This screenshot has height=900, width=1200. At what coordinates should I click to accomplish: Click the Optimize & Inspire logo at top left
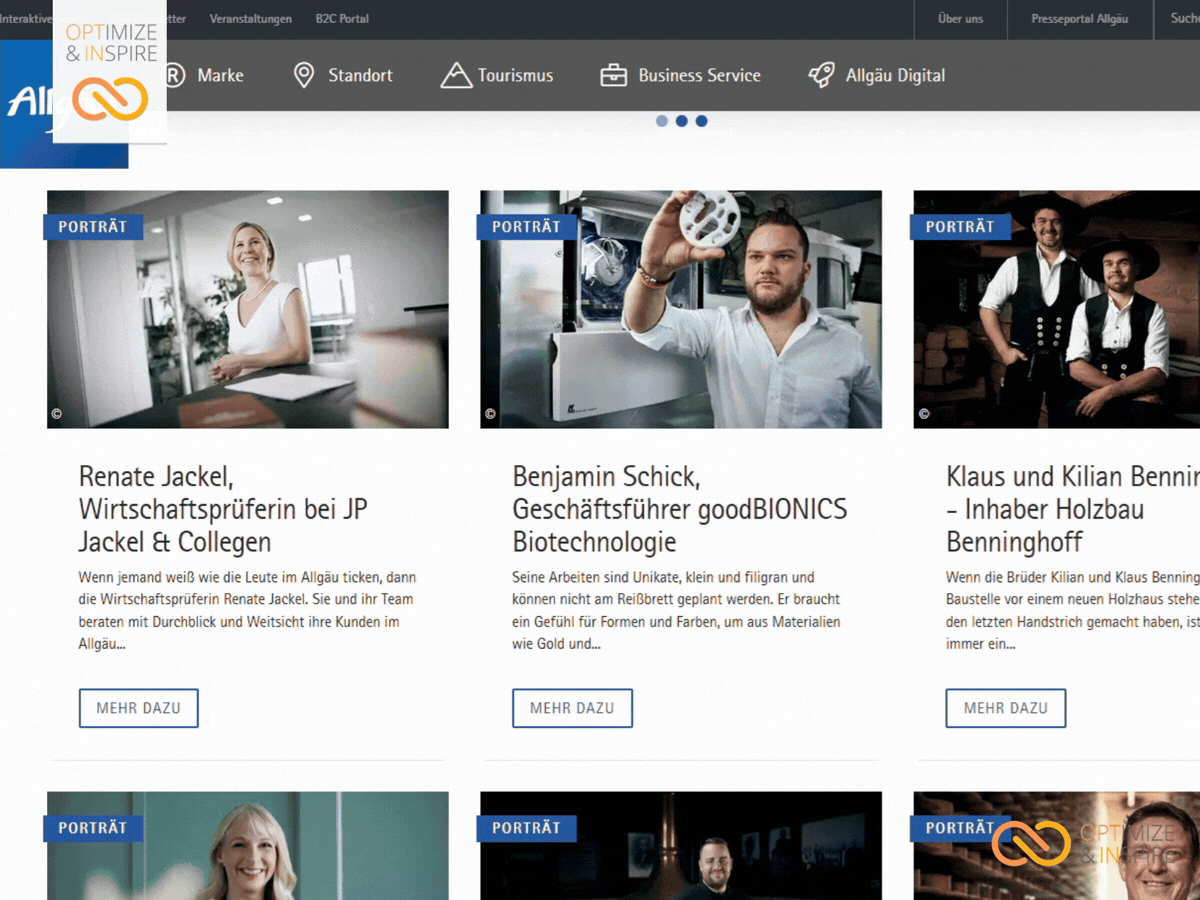coord(110,72)
